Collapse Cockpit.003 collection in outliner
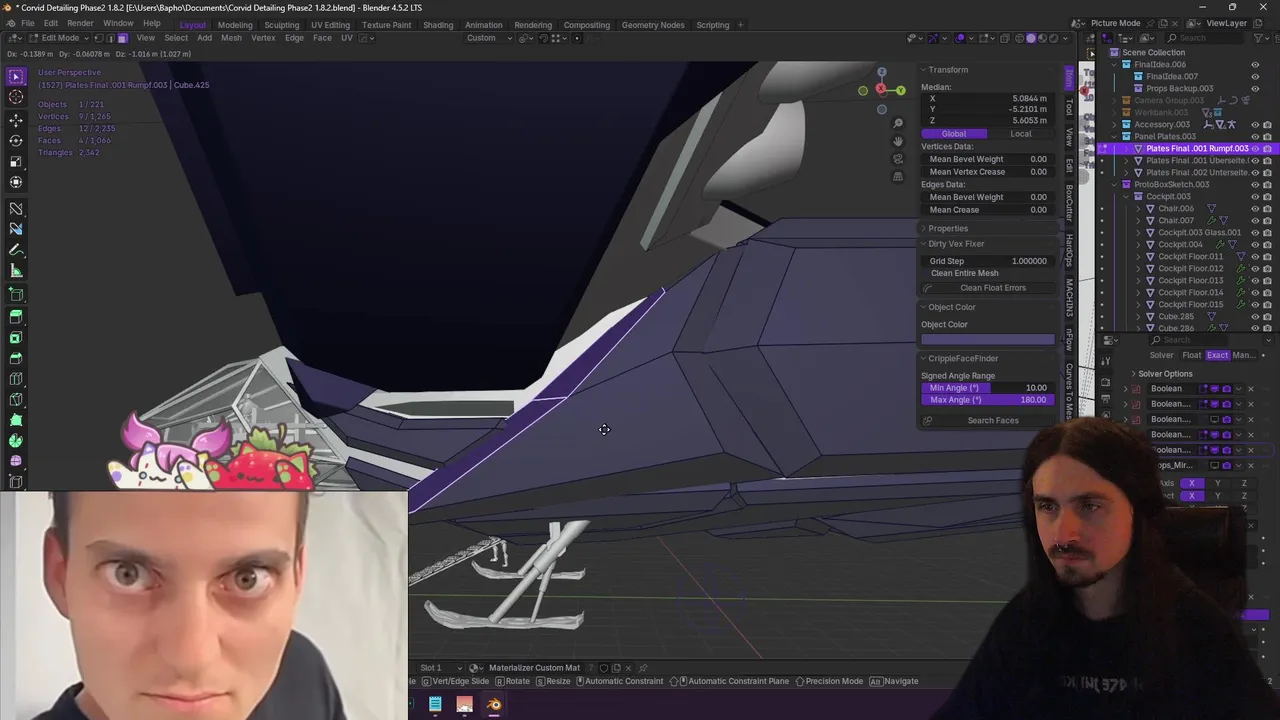 [x=1126, y=196]
